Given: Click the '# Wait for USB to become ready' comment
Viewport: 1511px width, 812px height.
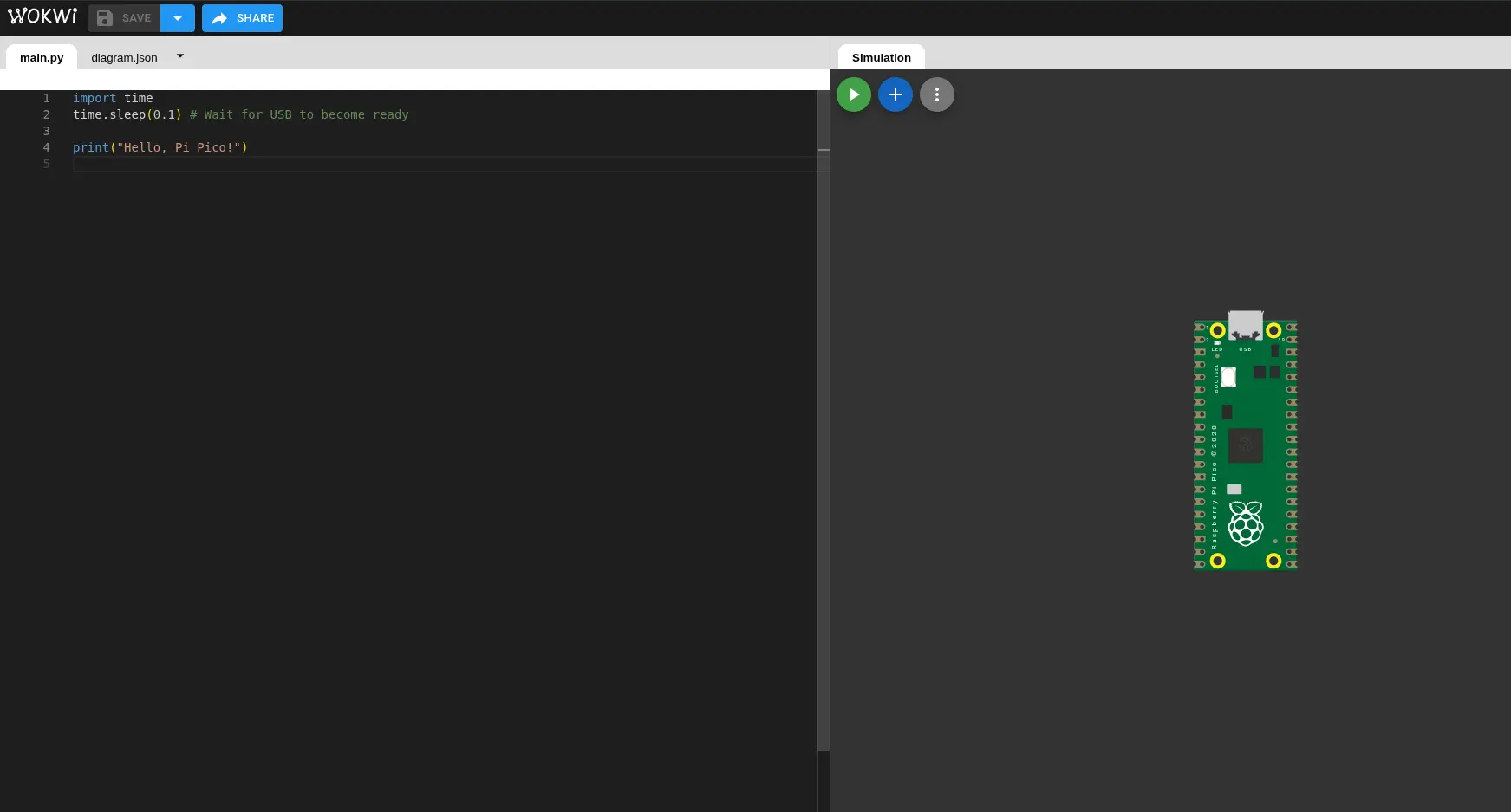Looking at the screenshot, I should 299,114.
